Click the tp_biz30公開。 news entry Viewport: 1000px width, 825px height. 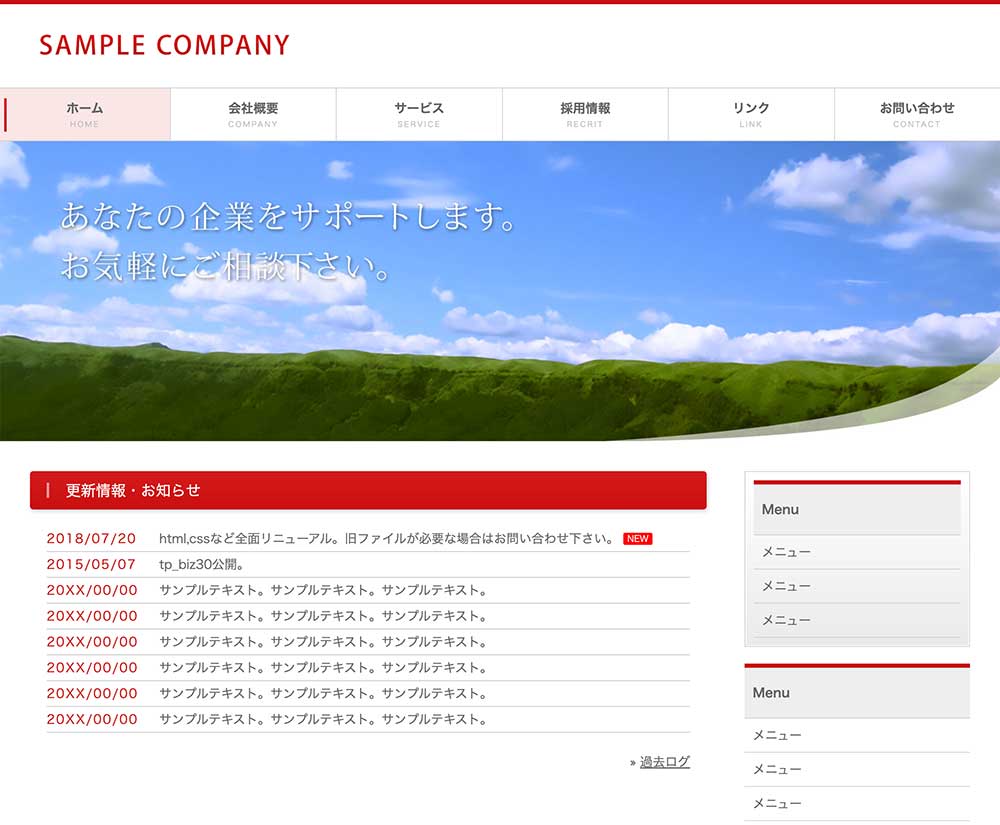pyautogui.click(x=202, y=564)
